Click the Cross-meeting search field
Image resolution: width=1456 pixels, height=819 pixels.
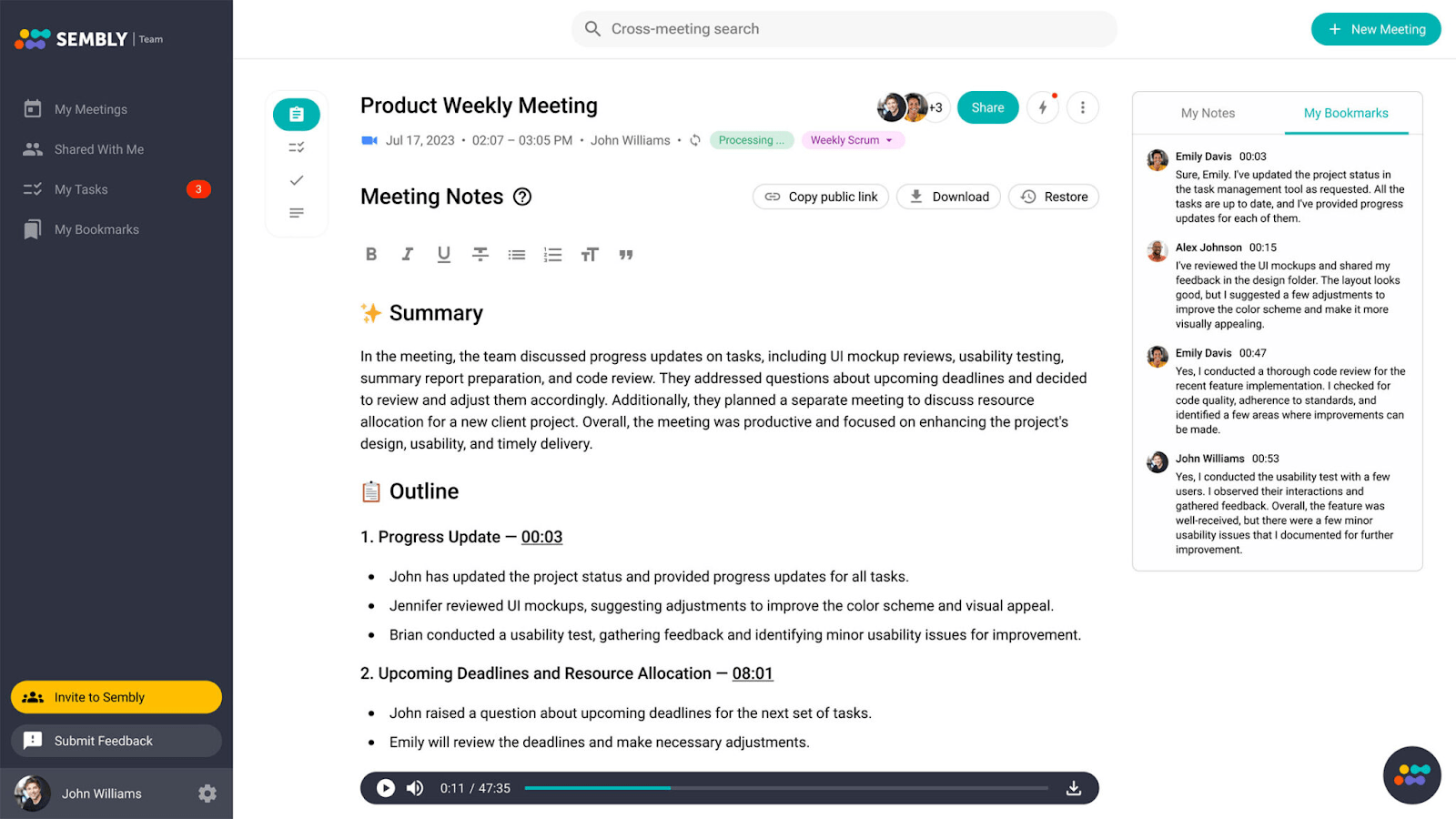point(844,28)
